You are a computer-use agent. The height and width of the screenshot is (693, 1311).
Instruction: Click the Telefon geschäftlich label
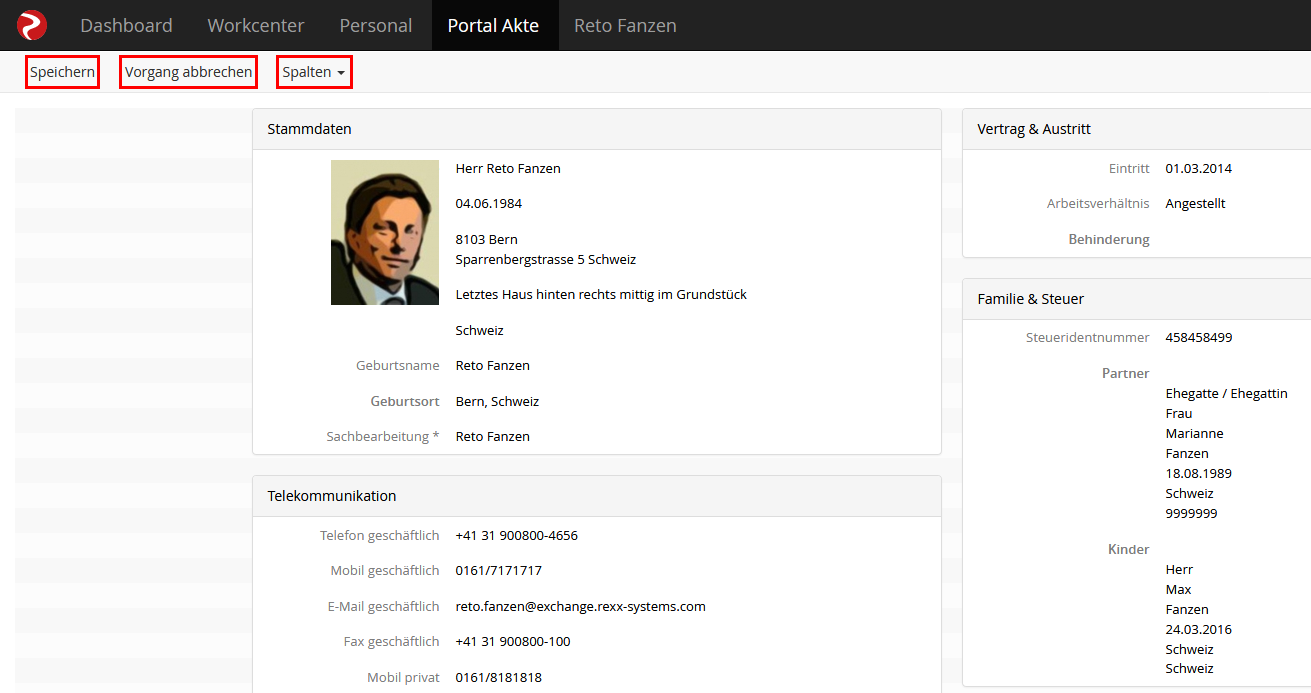(379, 535)
